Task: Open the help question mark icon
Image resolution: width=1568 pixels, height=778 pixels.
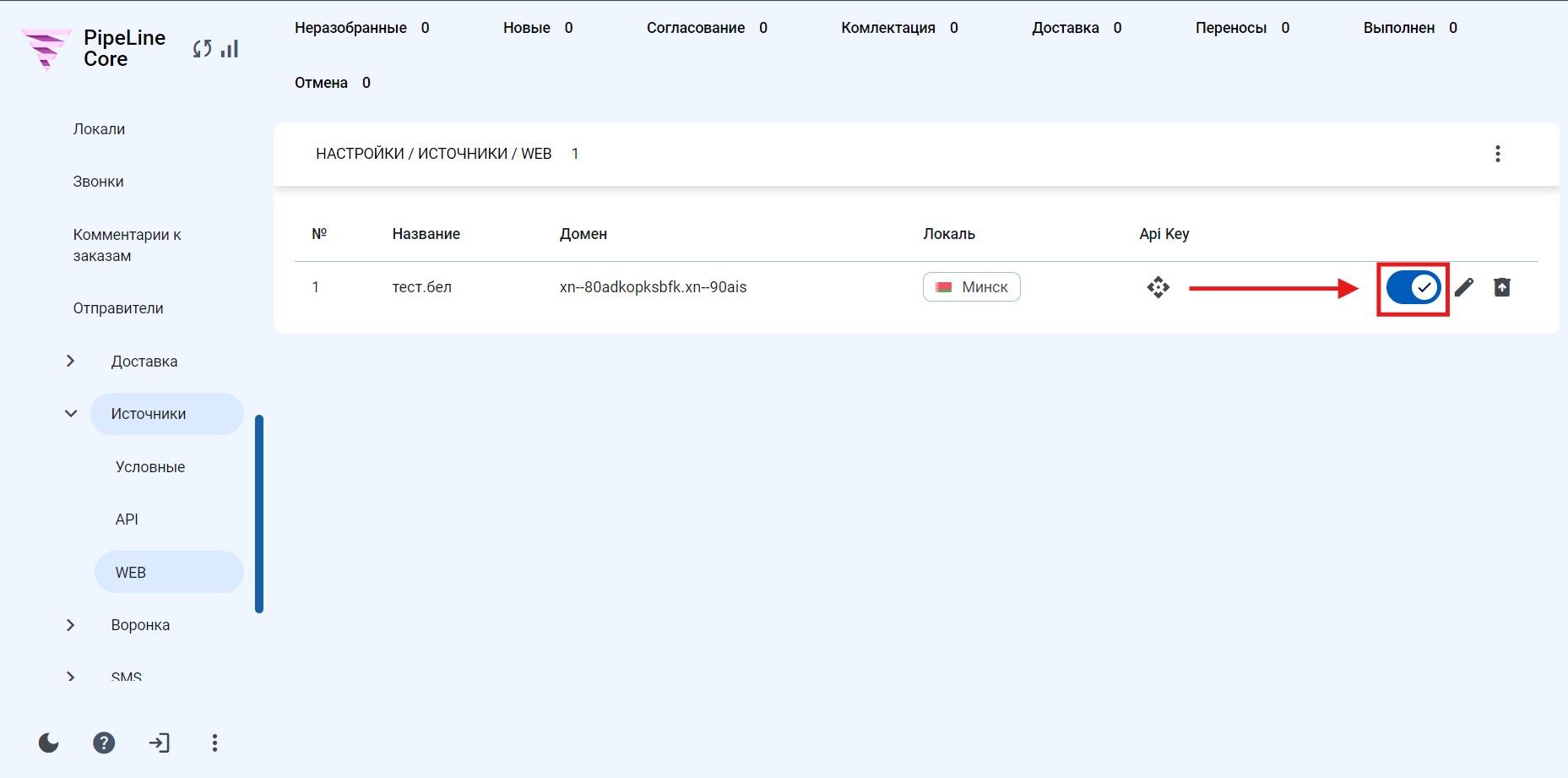Action: coord(104,743)
